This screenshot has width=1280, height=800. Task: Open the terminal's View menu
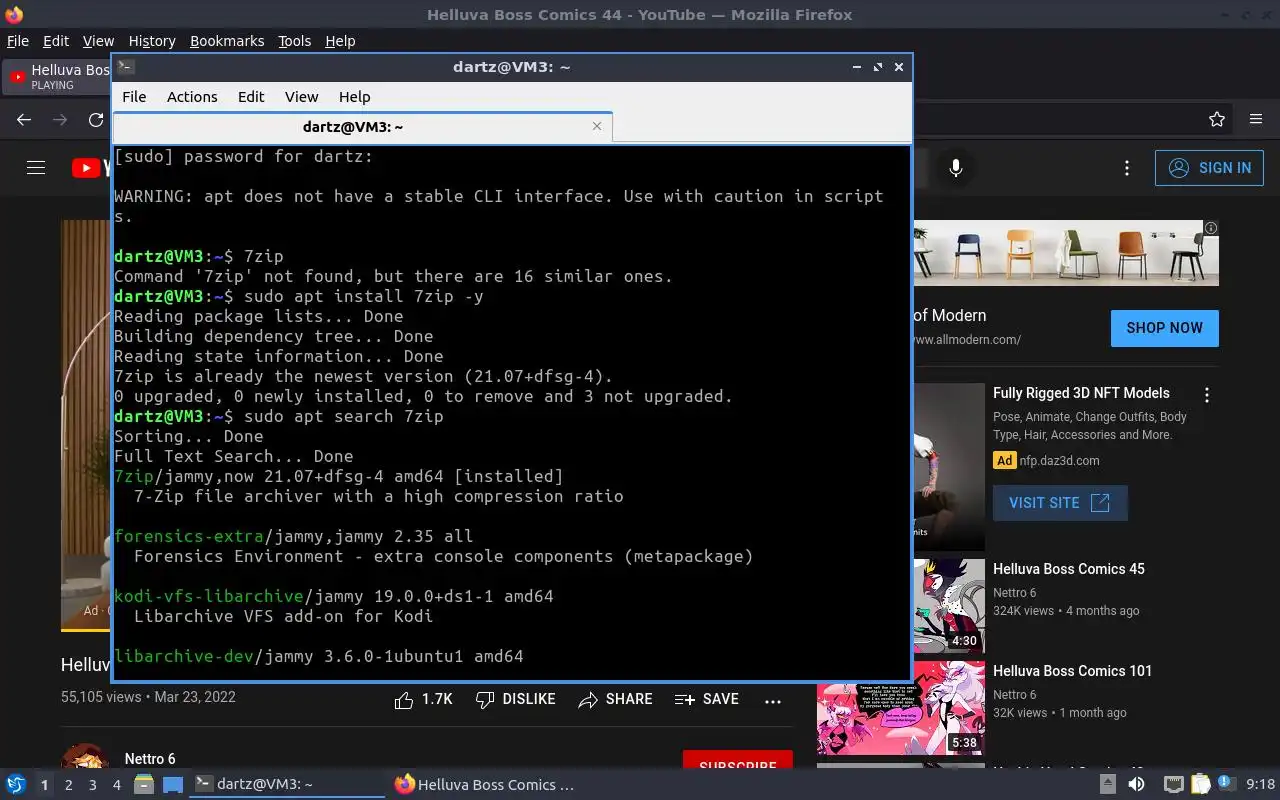tap(301, 97)
